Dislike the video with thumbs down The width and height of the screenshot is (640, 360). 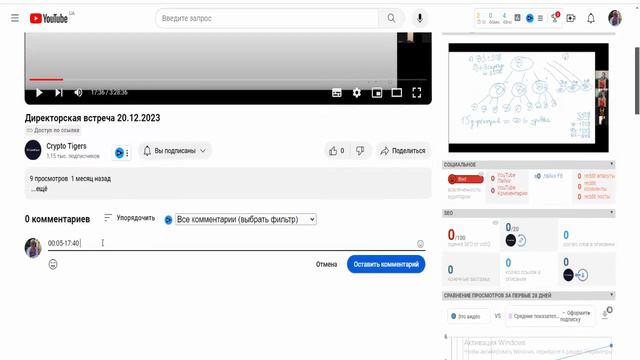pos(360,151)
